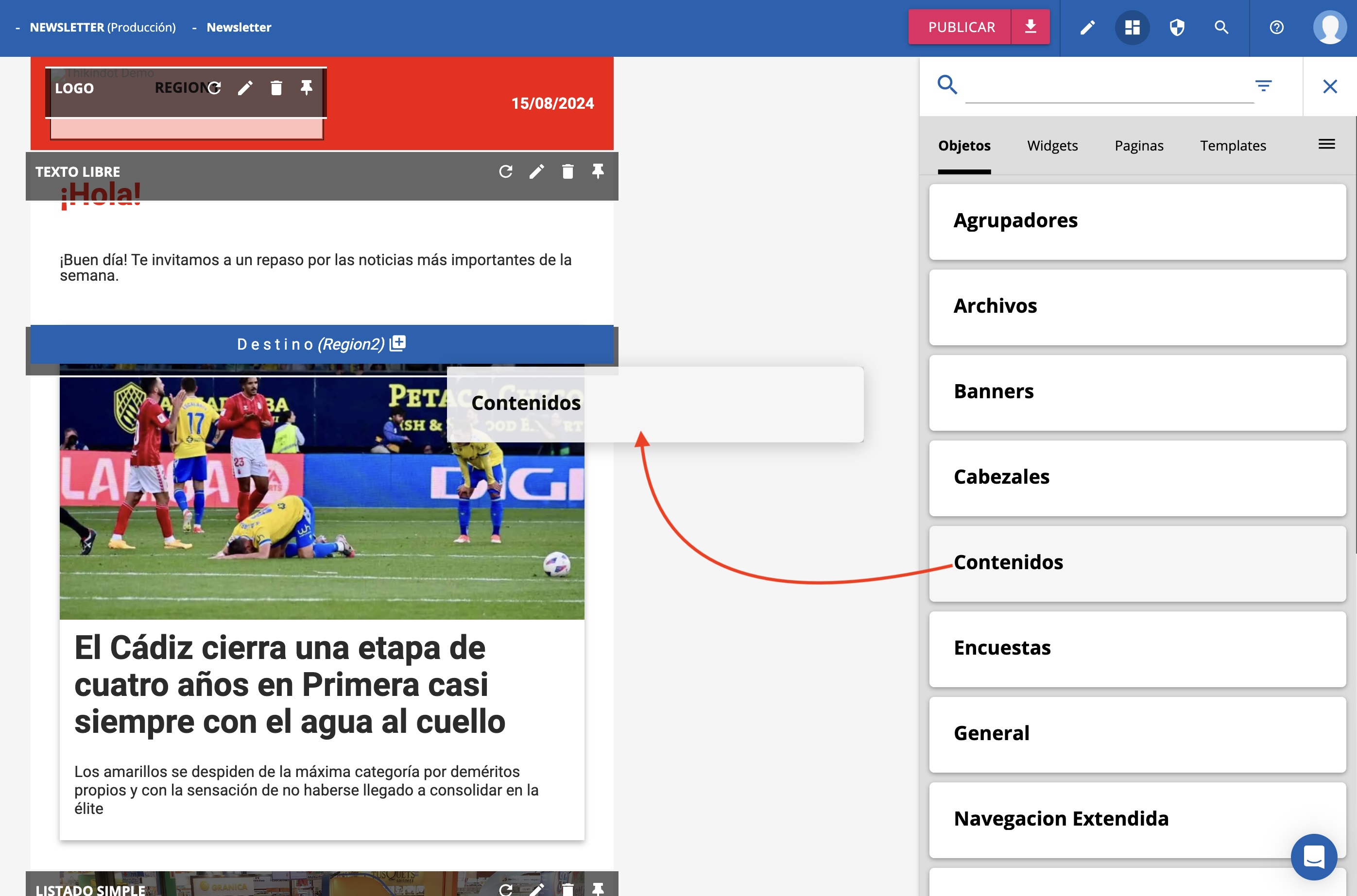Click the PUBLICAR button
Screen dimensions: 1357x896
pyautogui.click(x=961, y=27)
